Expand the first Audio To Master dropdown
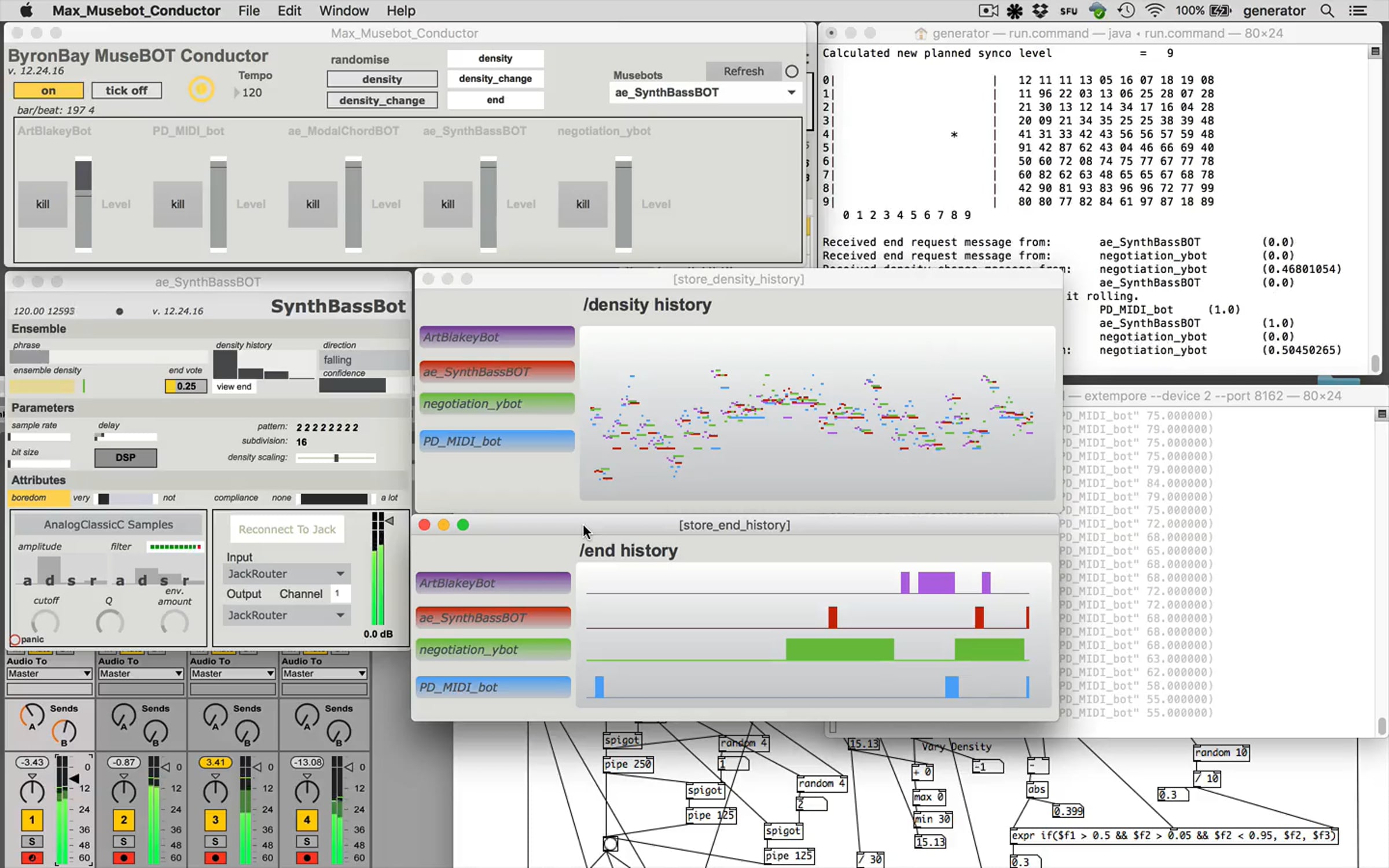The image size is (1389, 868). [x=49, y=674]
